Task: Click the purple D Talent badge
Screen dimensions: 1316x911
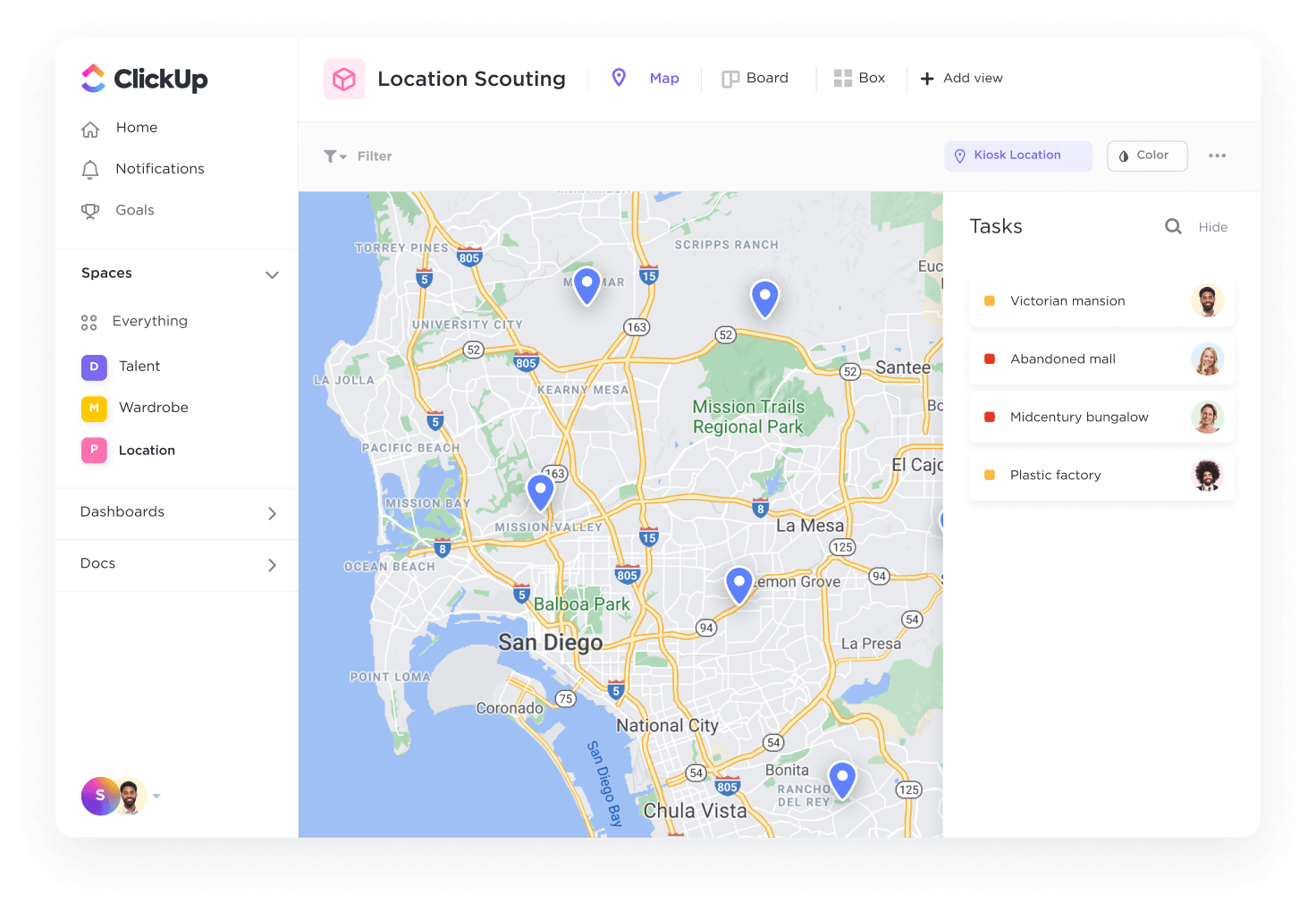Action: (x=94, y=367)
